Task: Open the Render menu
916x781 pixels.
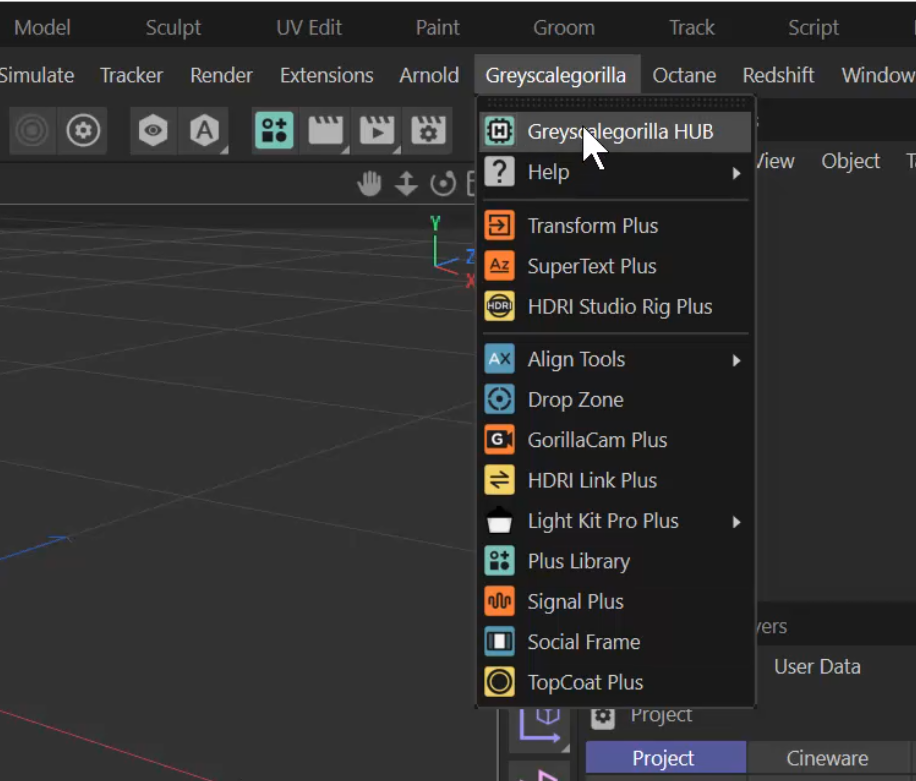Action: point(221,75)
